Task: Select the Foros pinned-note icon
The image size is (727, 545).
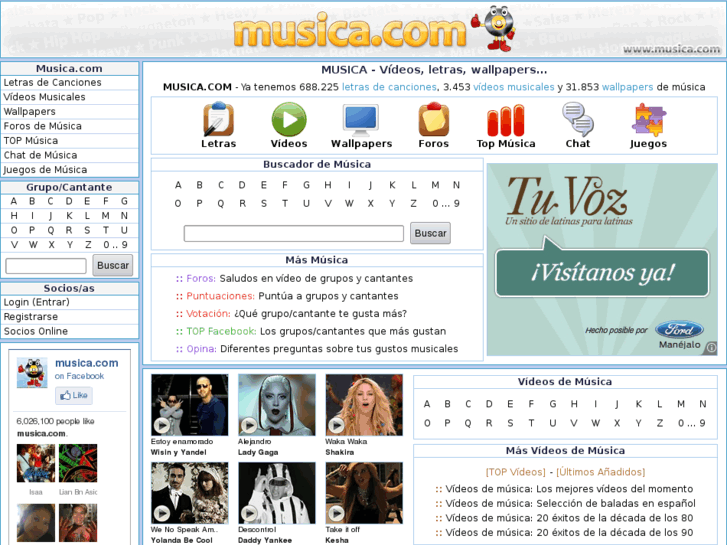Action: pyautogui.click(x=434, y=119)
